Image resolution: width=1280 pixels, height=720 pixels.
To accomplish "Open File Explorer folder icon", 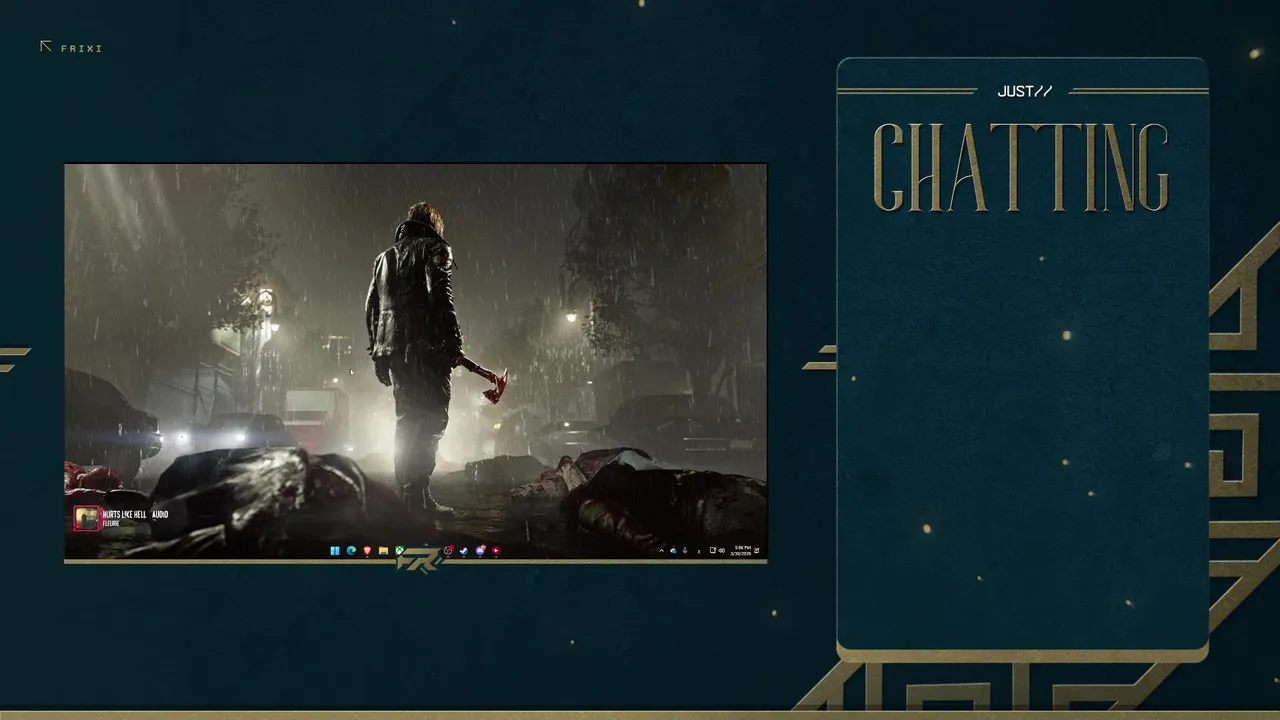I will tap(383, 551).
